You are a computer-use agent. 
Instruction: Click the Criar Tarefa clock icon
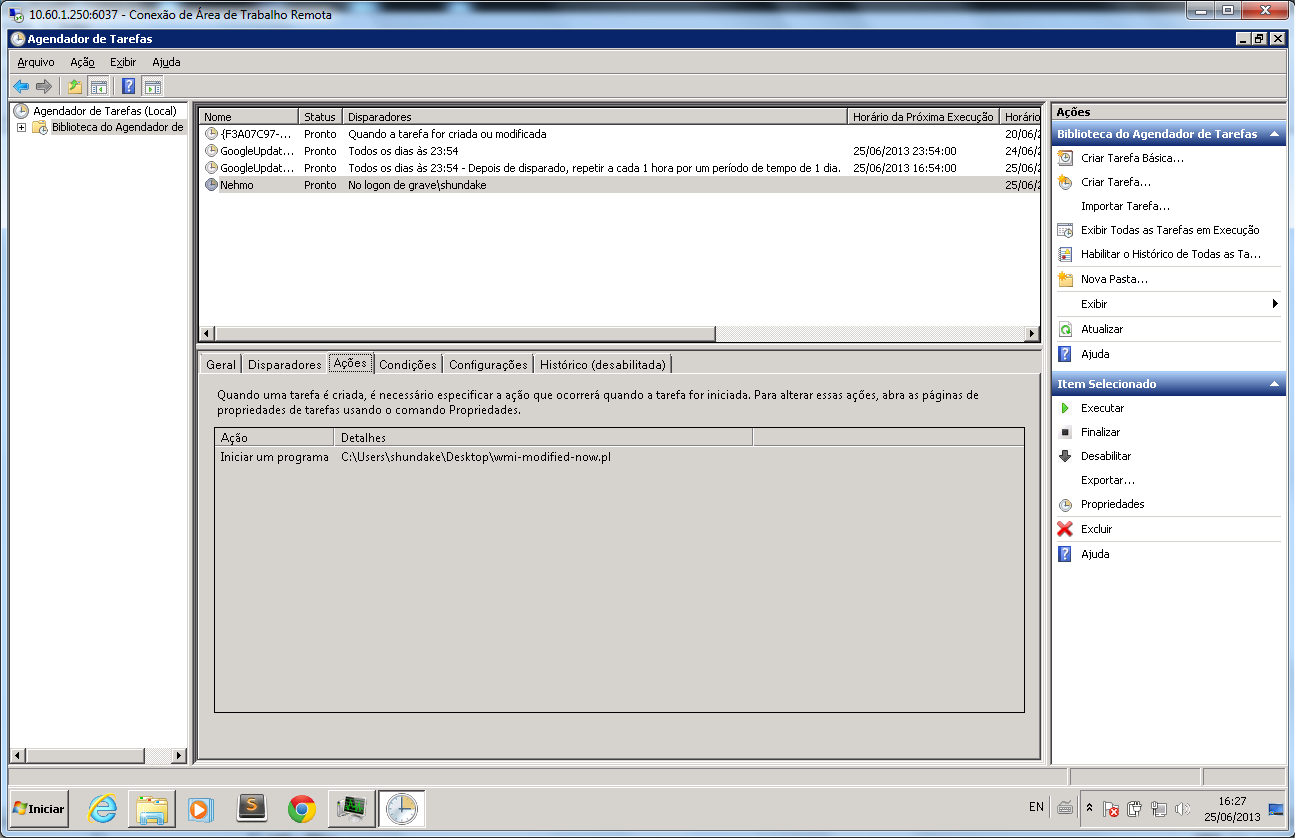pos(1065,182)
